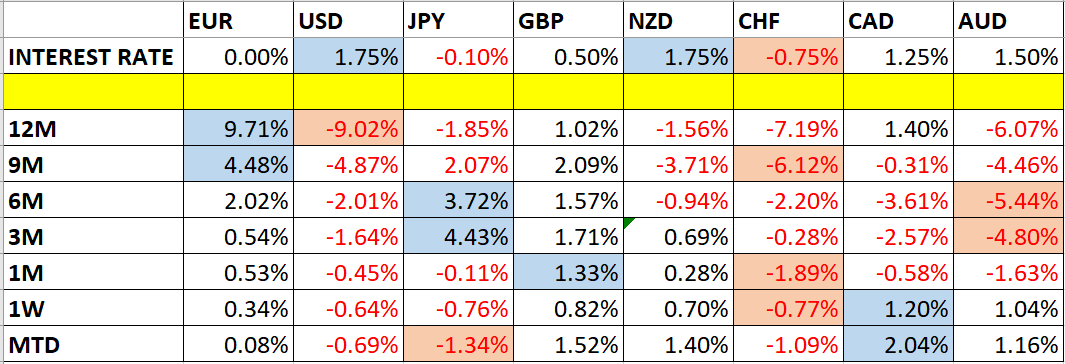Select the INTEREST RATE row label
The height and width of the screenshot is (364, 1065).
(x=93, y=56)
